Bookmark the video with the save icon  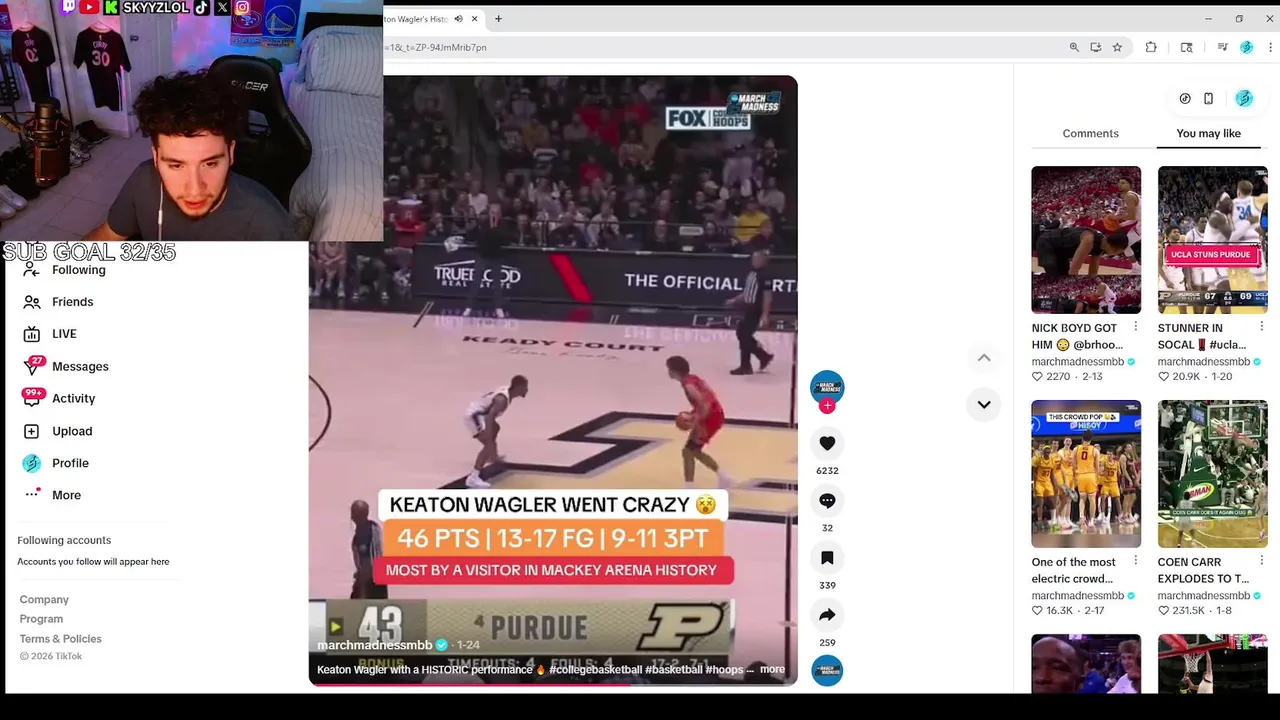coord(827,558)
